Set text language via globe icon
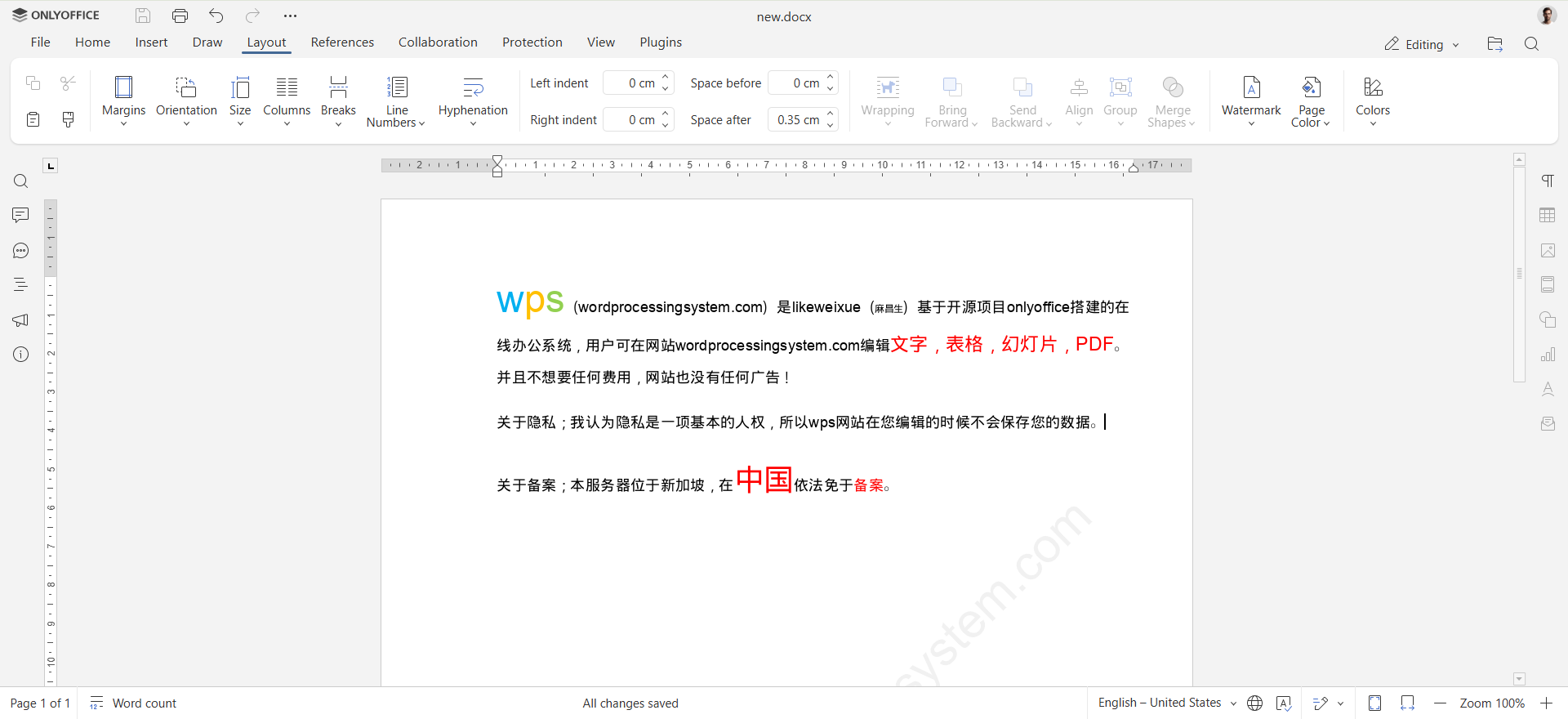This screenshot has width=1568, height=719. coord(1255,703)
